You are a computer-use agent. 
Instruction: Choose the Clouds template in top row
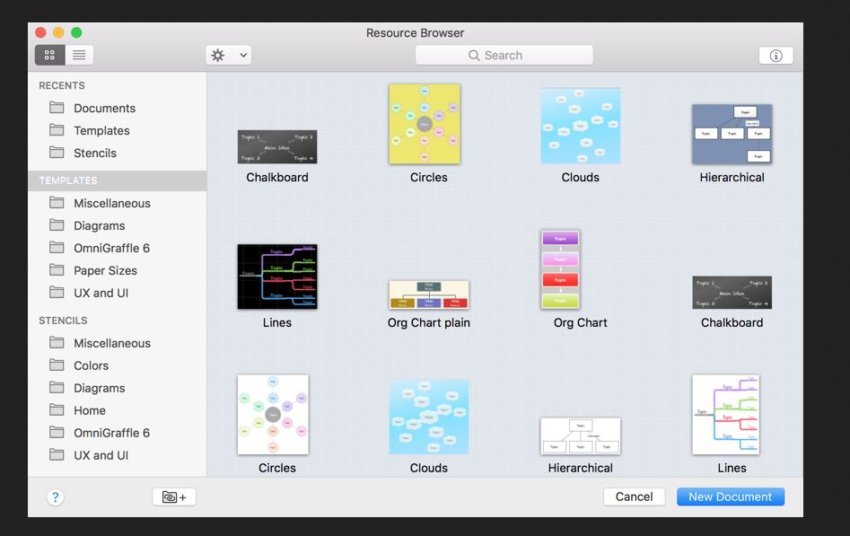pos(580,125)
